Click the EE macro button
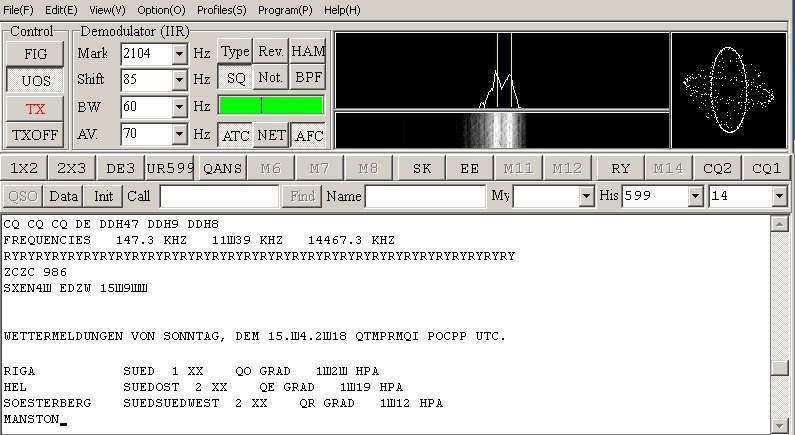The width and height of the screenshot is (795, 435). pyautogui.click(x=469, y=168)
